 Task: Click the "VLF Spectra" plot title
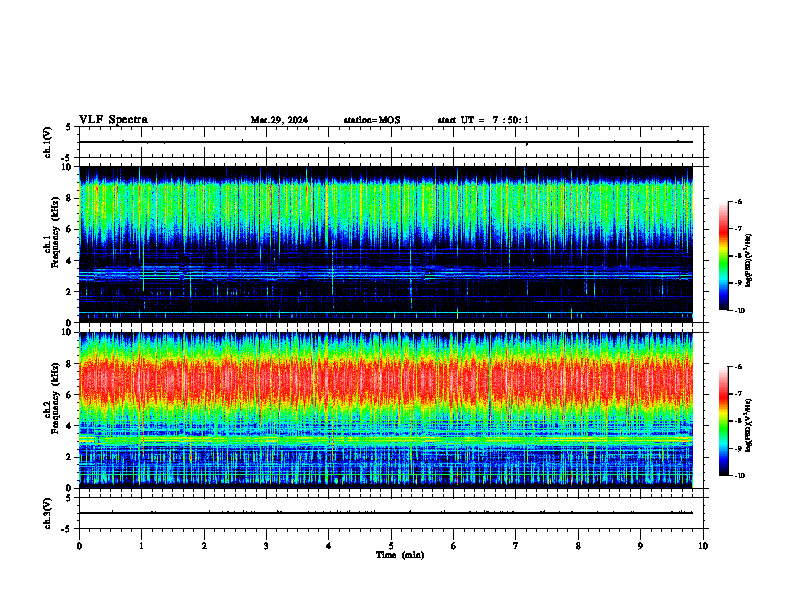click(113, 120)
